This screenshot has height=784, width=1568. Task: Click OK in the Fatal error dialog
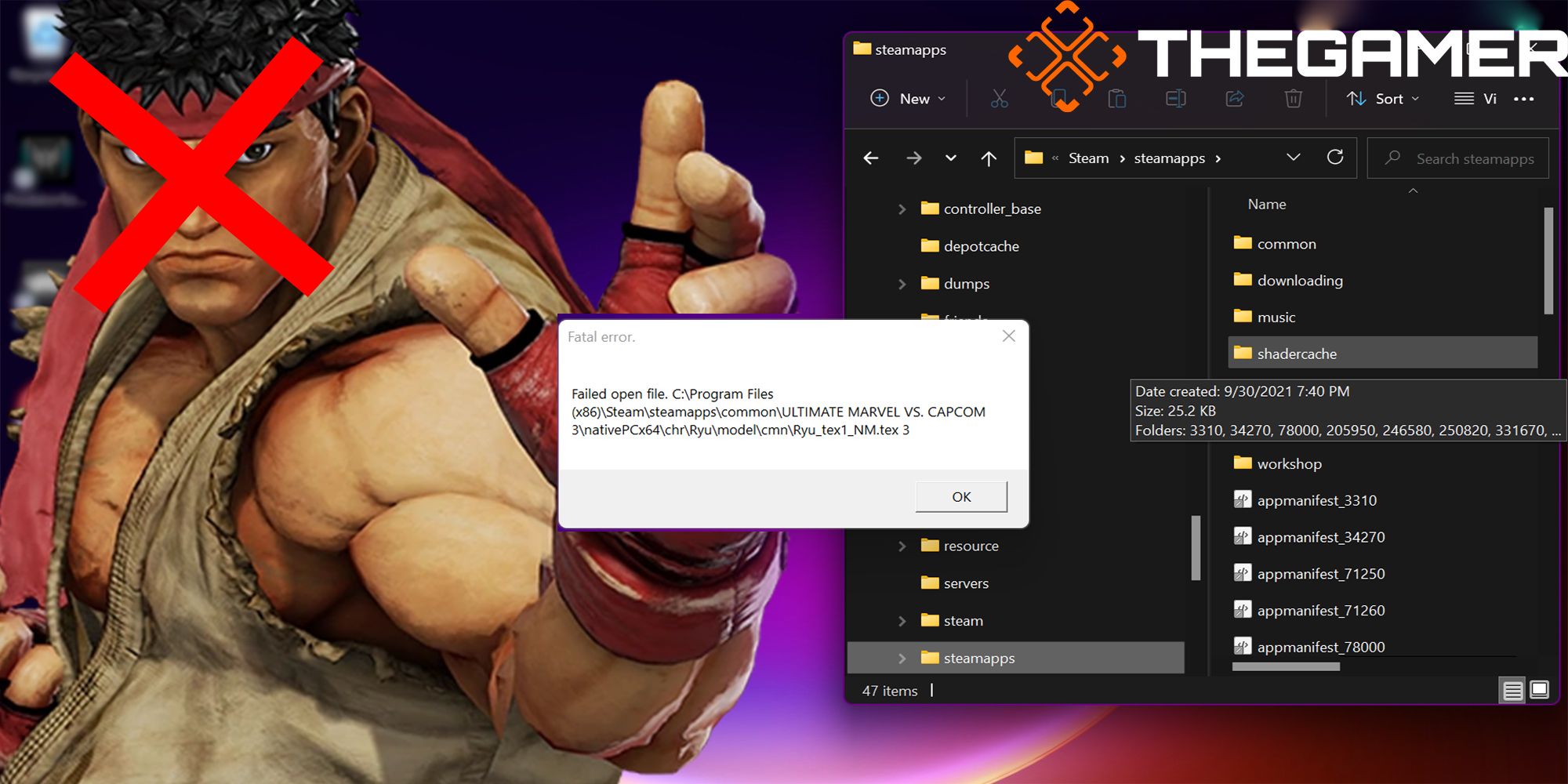pos(961,497)
